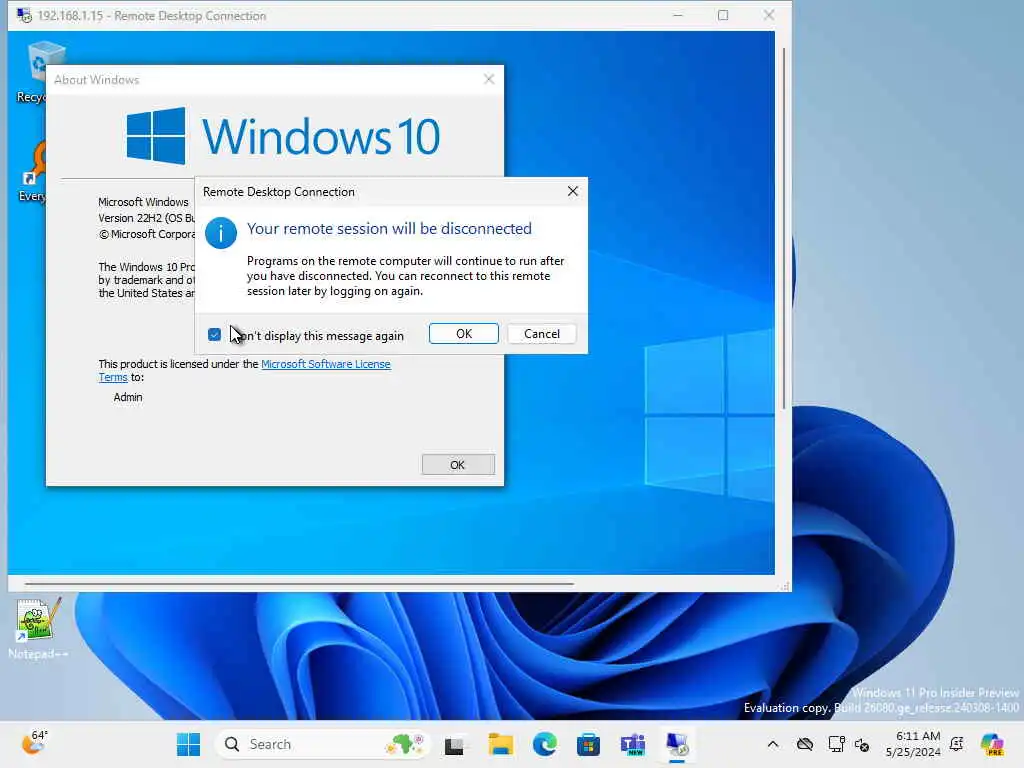
Task: Click the taskbar Search box
Action: tap(323, 744)
